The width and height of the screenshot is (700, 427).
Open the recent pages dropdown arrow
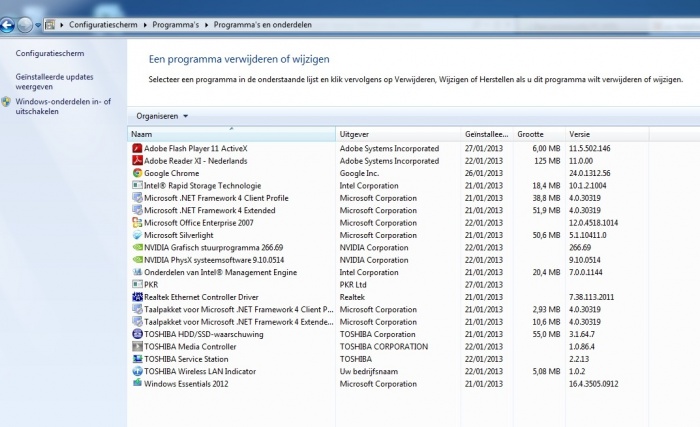38,25
